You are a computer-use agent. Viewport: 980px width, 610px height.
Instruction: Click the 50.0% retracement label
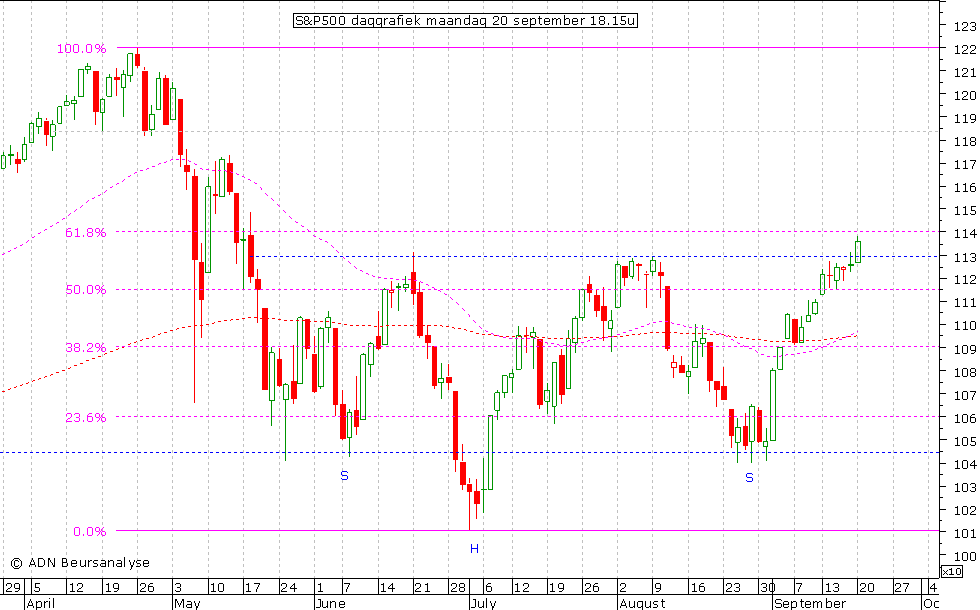pyautogui.click(x=86, y=289)
